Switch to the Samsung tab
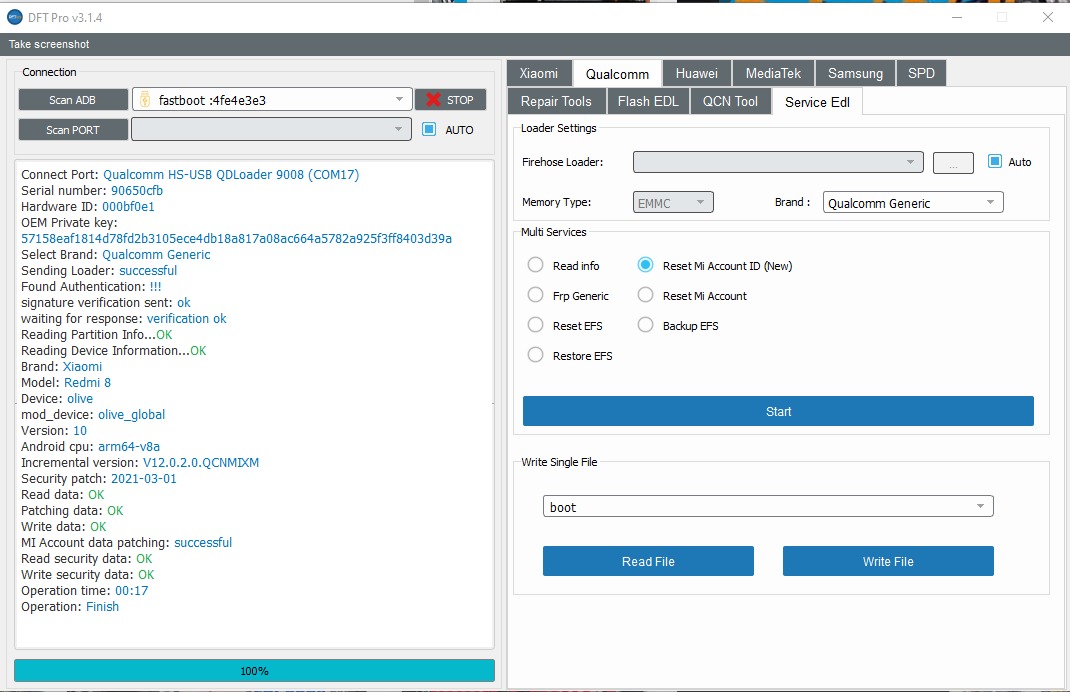The width and height of the screenshot is (1070, 692). pos(855,74)
